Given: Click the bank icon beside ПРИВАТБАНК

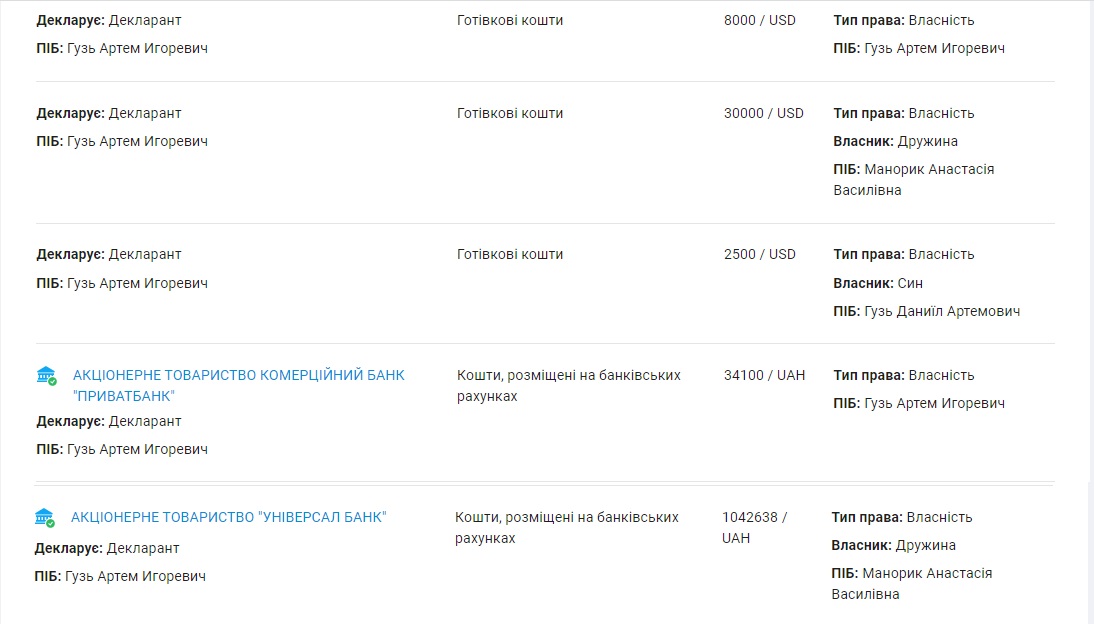Looking at the screenshot, I should tap(47, 376).
